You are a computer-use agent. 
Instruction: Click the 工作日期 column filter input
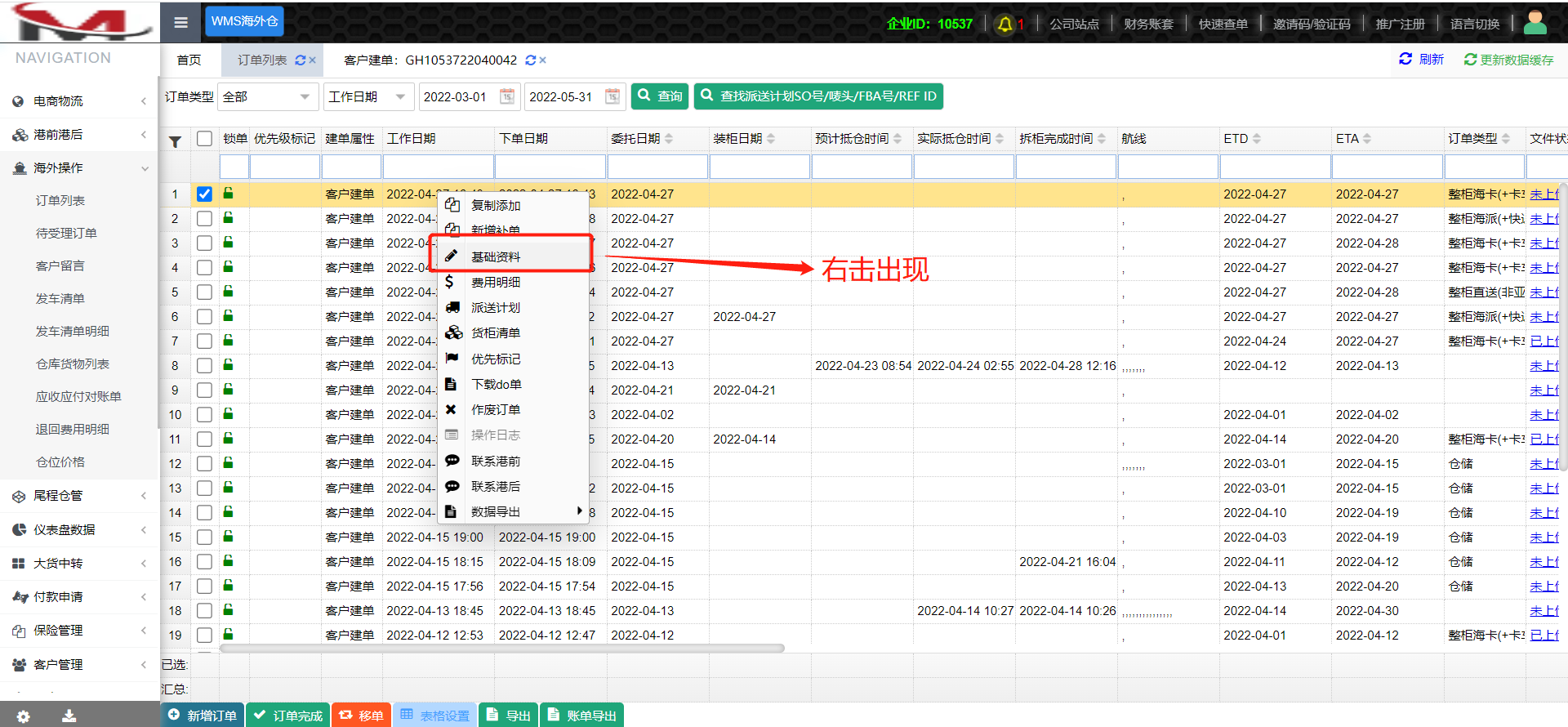click(439, 167)
